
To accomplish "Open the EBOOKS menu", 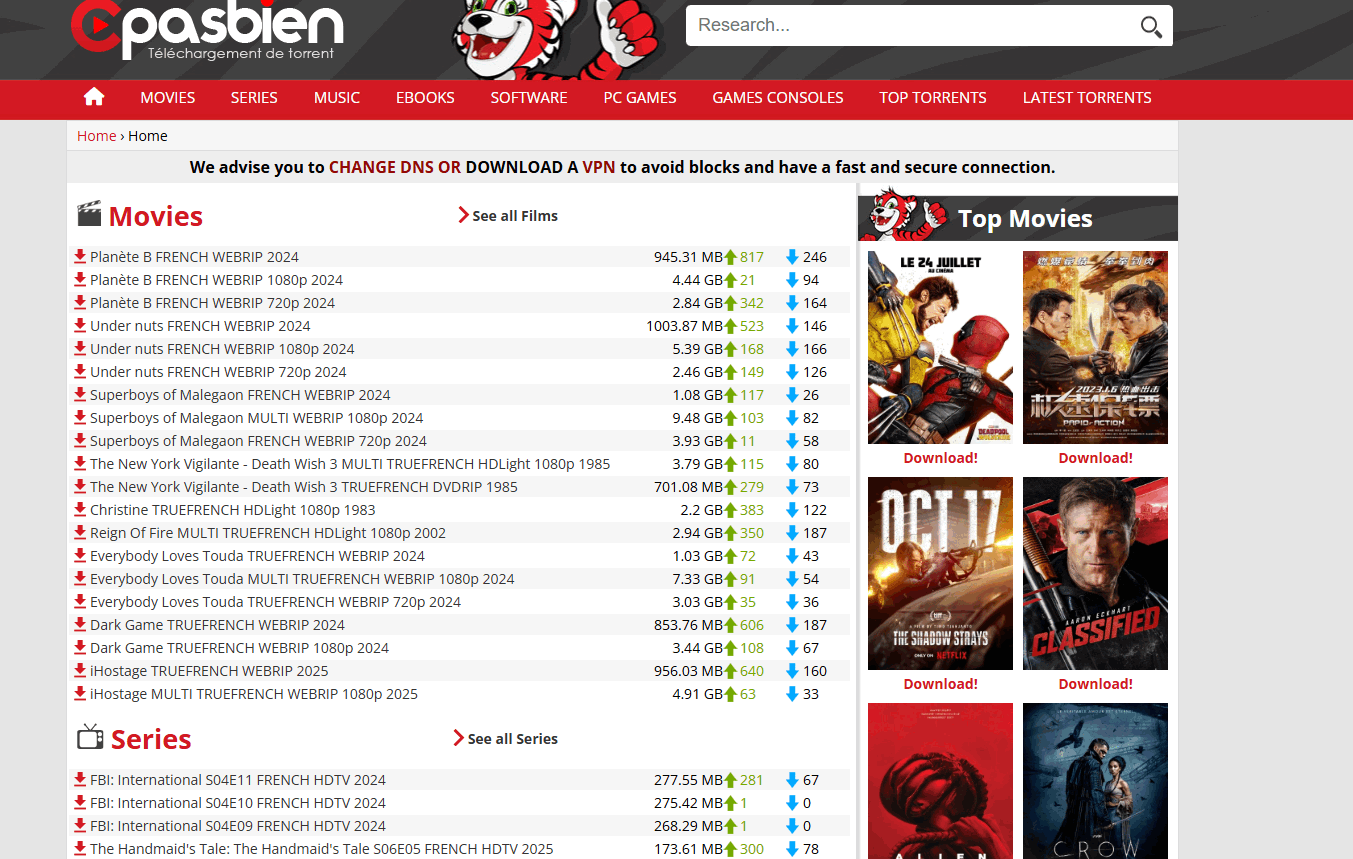I will (425, 98).
